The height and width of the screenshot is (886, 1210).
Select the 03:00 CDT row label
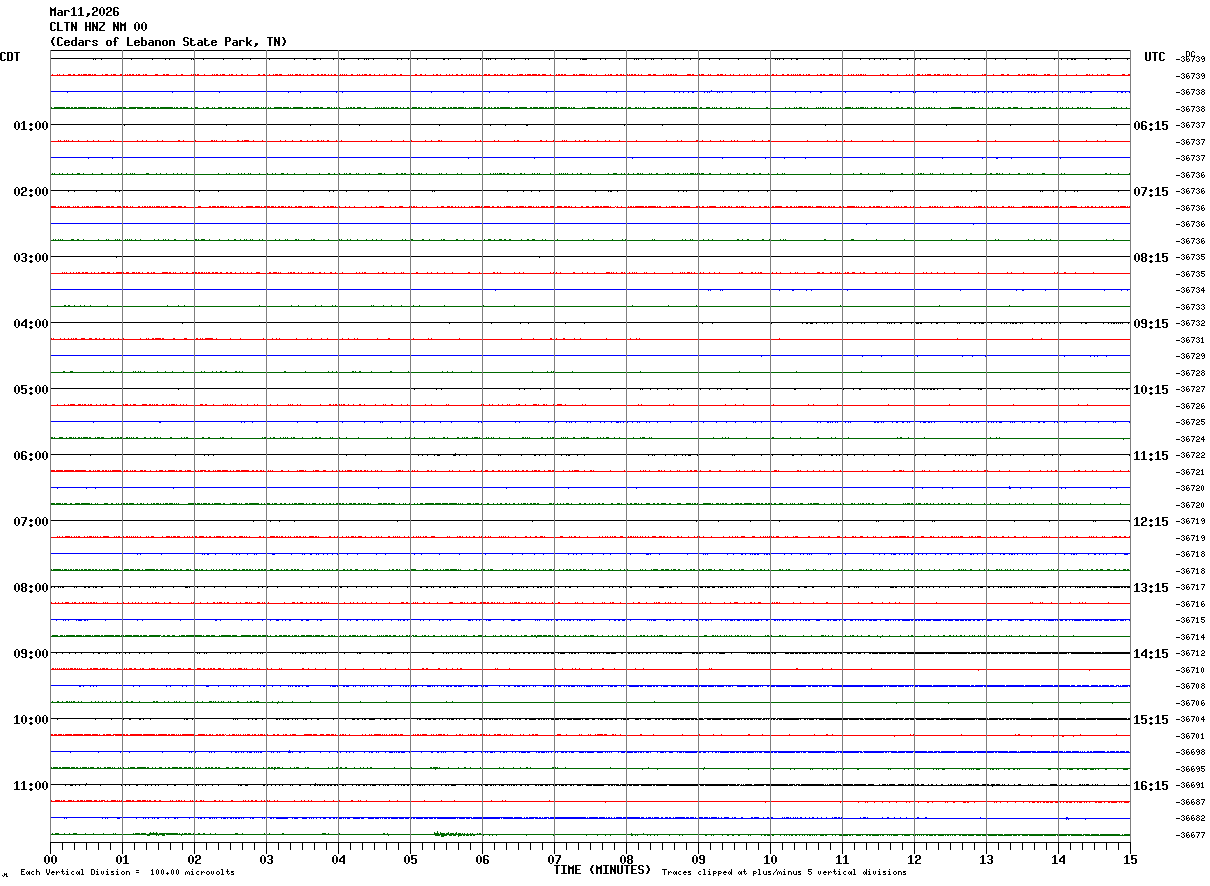pyautogui.click(x=31, y=258)
